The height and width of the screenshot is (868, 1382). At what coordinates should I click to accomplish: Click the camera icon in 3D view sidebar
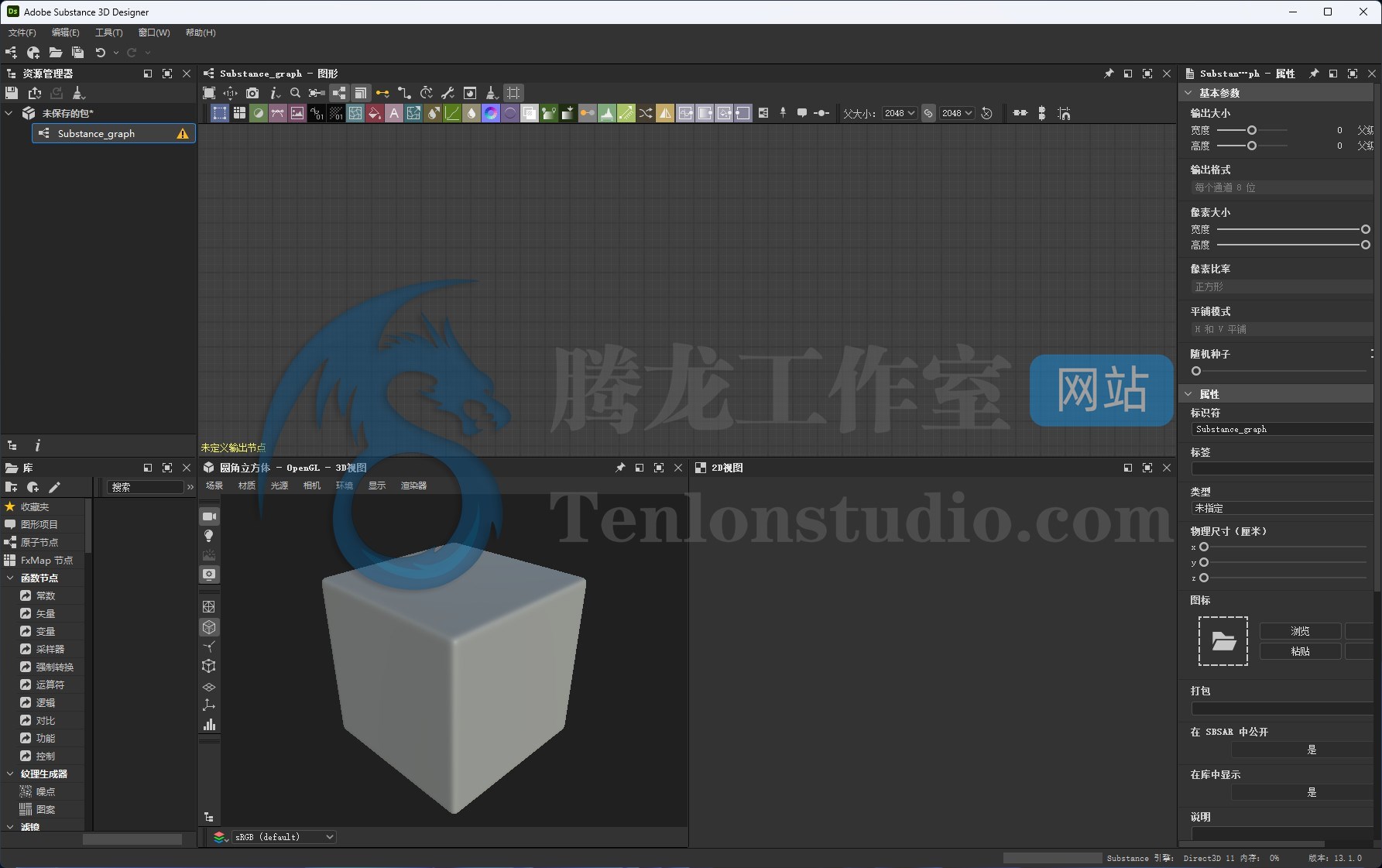click(x=209, y=516)
